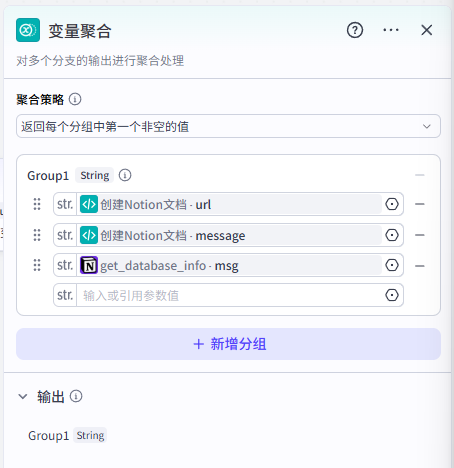This screenshot has height=468, width=454.
Task: Click the reference picker on message row
Action: pyautogui.click(x=392, y=235)
